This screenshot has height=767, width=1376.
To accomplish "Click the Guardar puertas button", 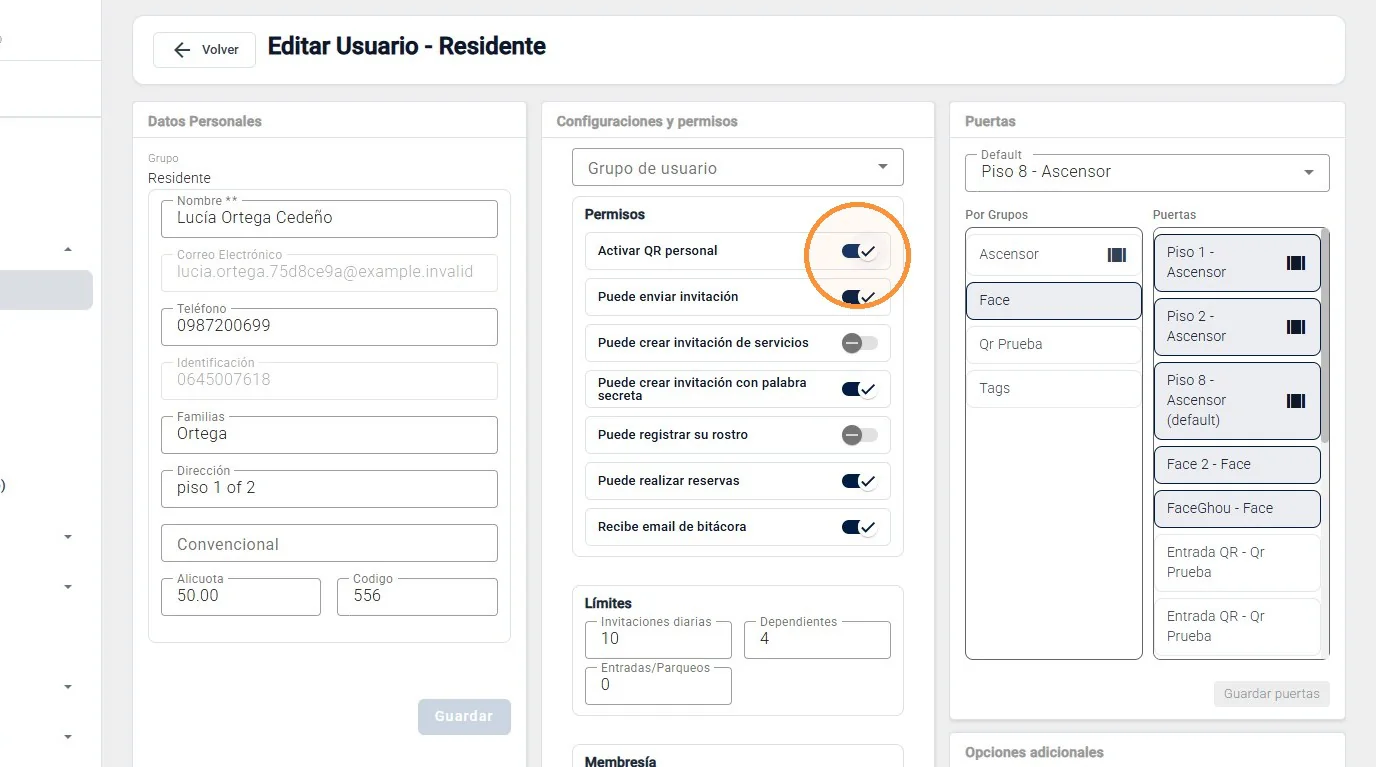I will click(x=1271, y=694).
